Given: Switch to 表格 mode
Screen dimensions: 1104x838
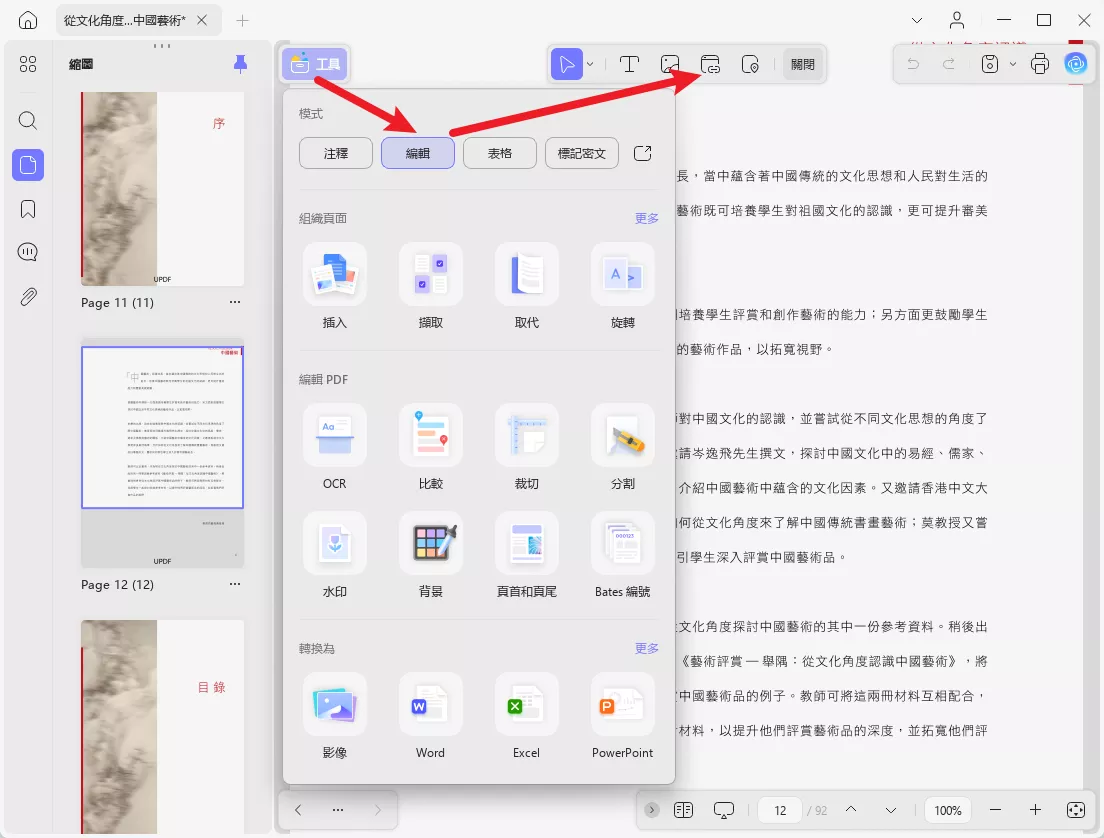Looking at the screenshot, I should pos(500,153).
